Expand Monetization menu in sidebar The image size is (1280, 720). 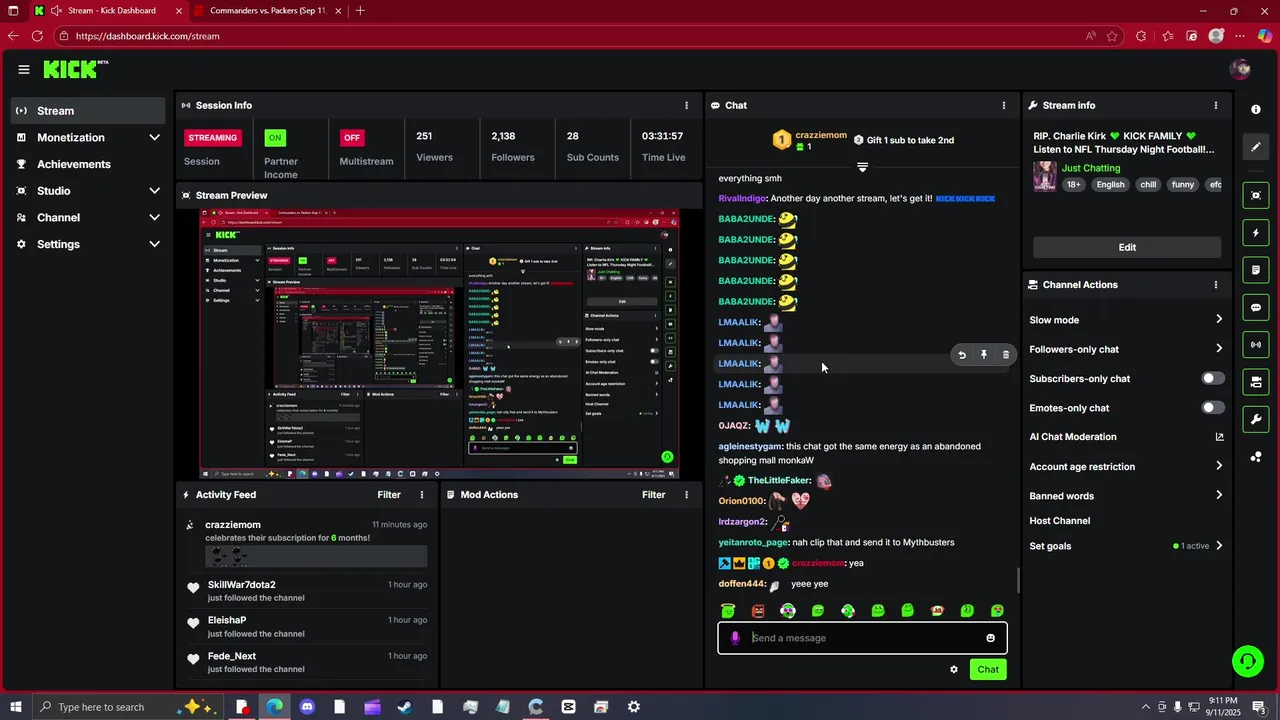(x=154, y=137)
